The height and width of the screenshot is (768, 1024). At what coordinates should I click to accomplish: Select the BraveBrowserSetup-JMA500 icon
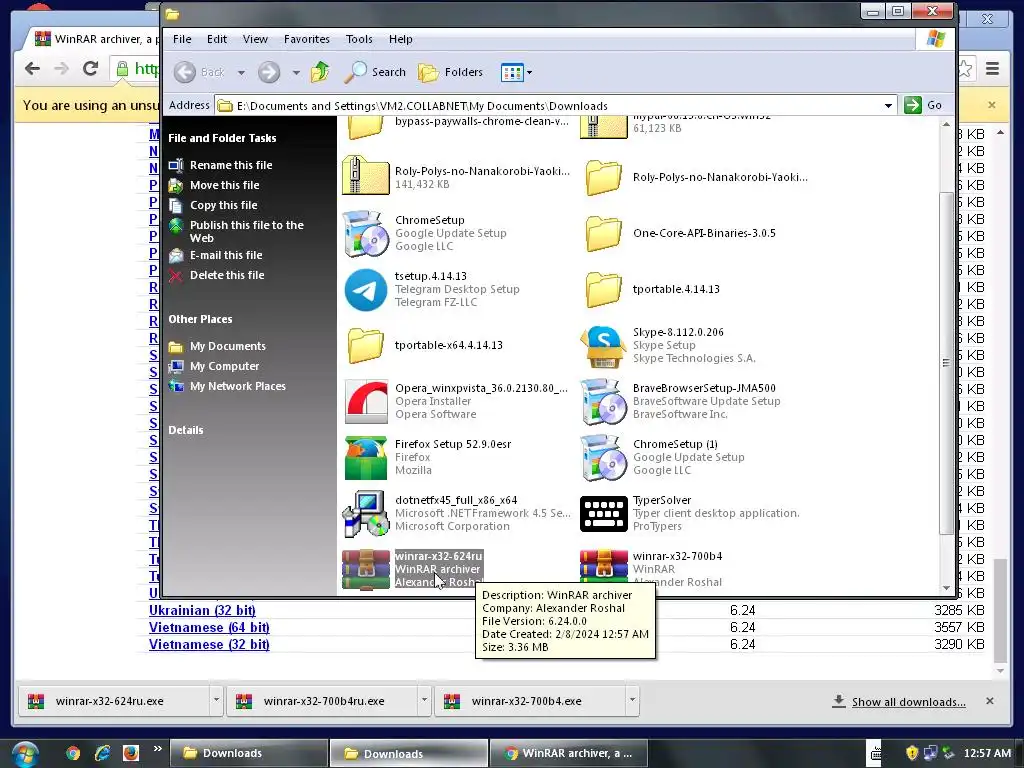(x=603, y=402)
